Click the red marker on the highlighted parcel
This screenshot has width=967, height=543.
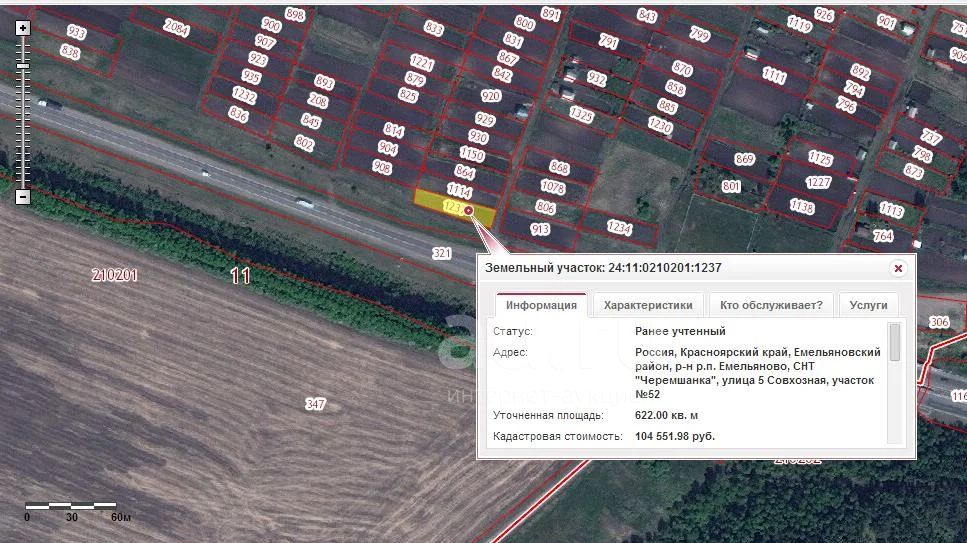pyautogui.click(x=469, y=209)
